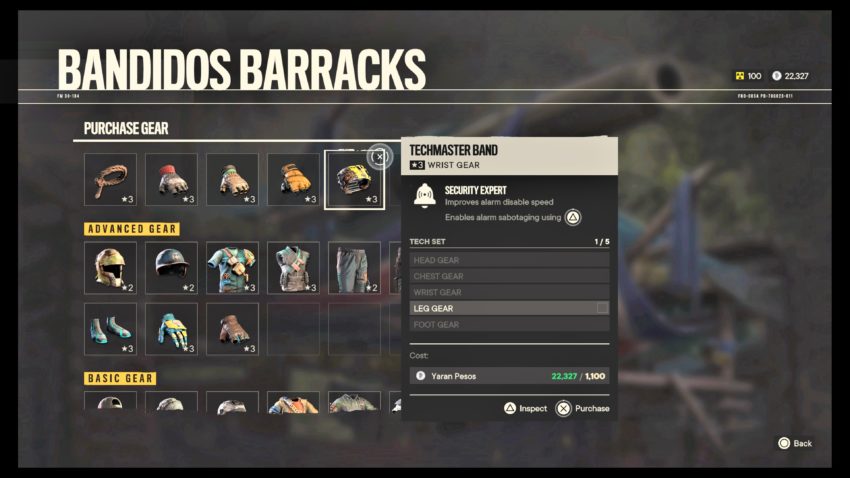Select the Head Gear set row

(509, 260)
